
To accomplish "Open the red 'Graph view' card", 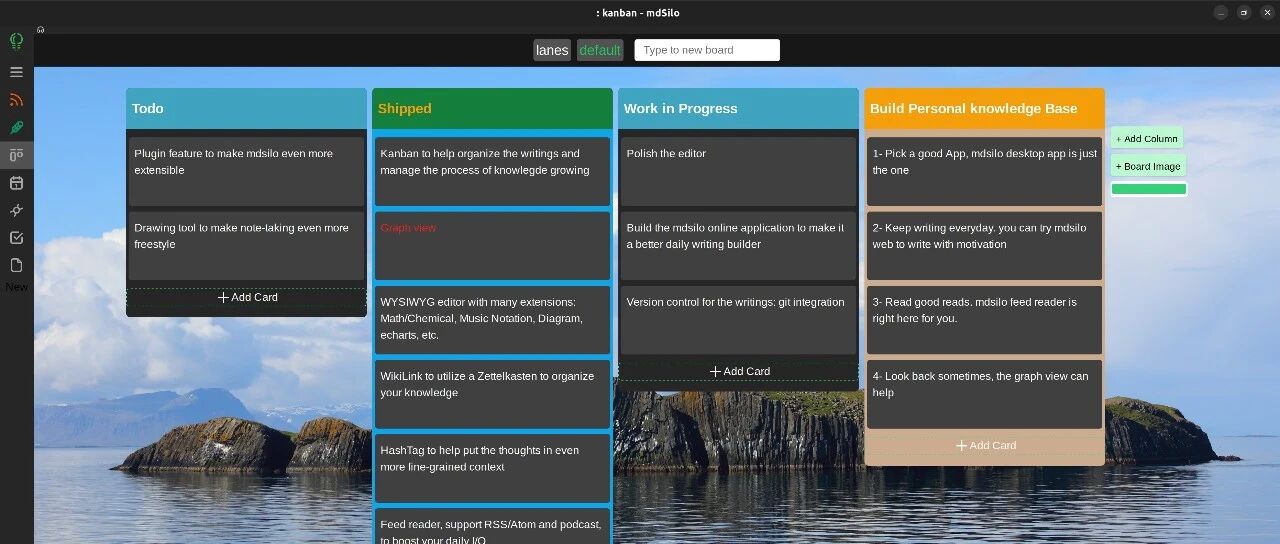I will click(492, 246).
